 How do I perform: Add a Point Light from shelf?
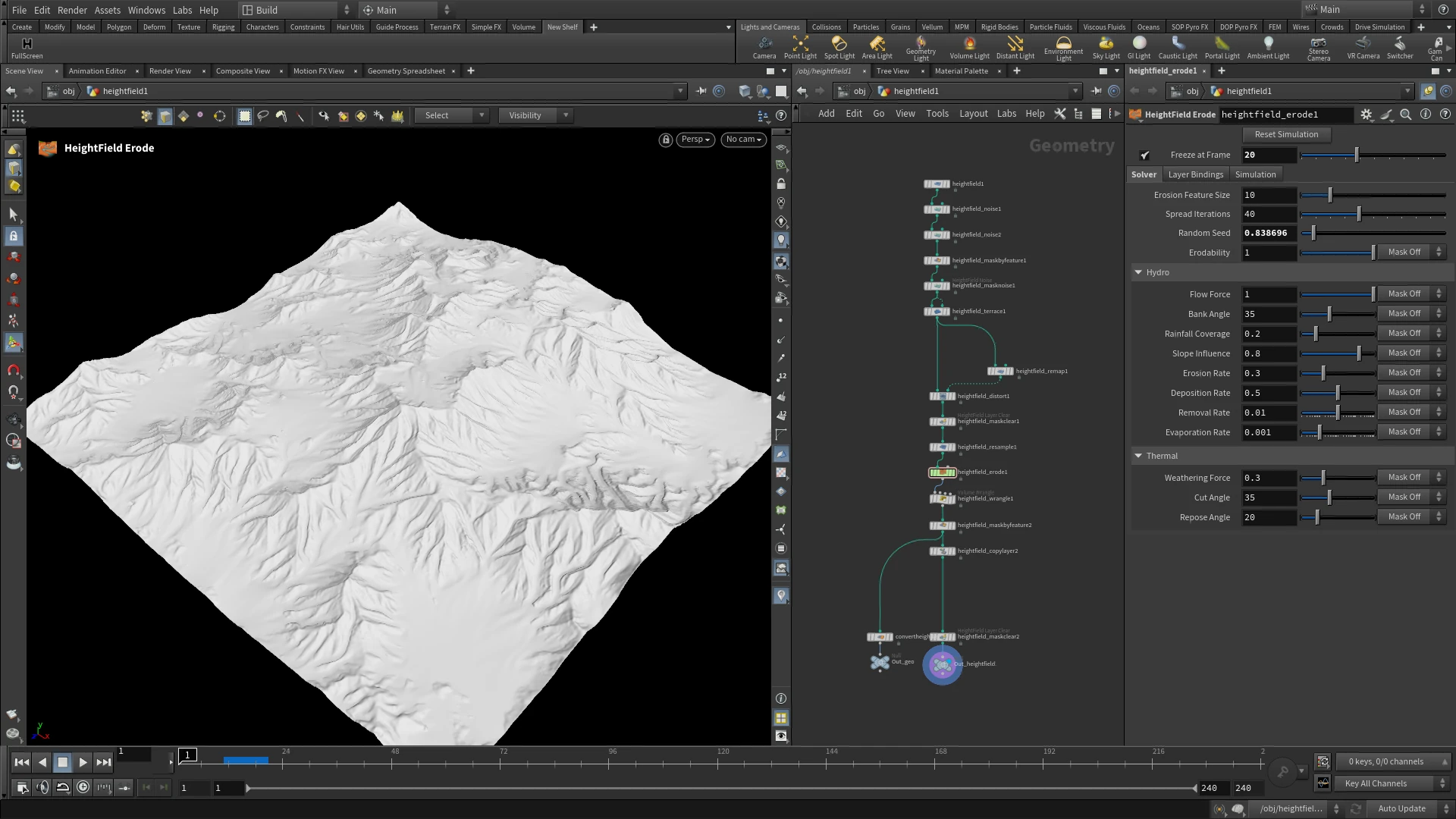click(x=800, y=47)
